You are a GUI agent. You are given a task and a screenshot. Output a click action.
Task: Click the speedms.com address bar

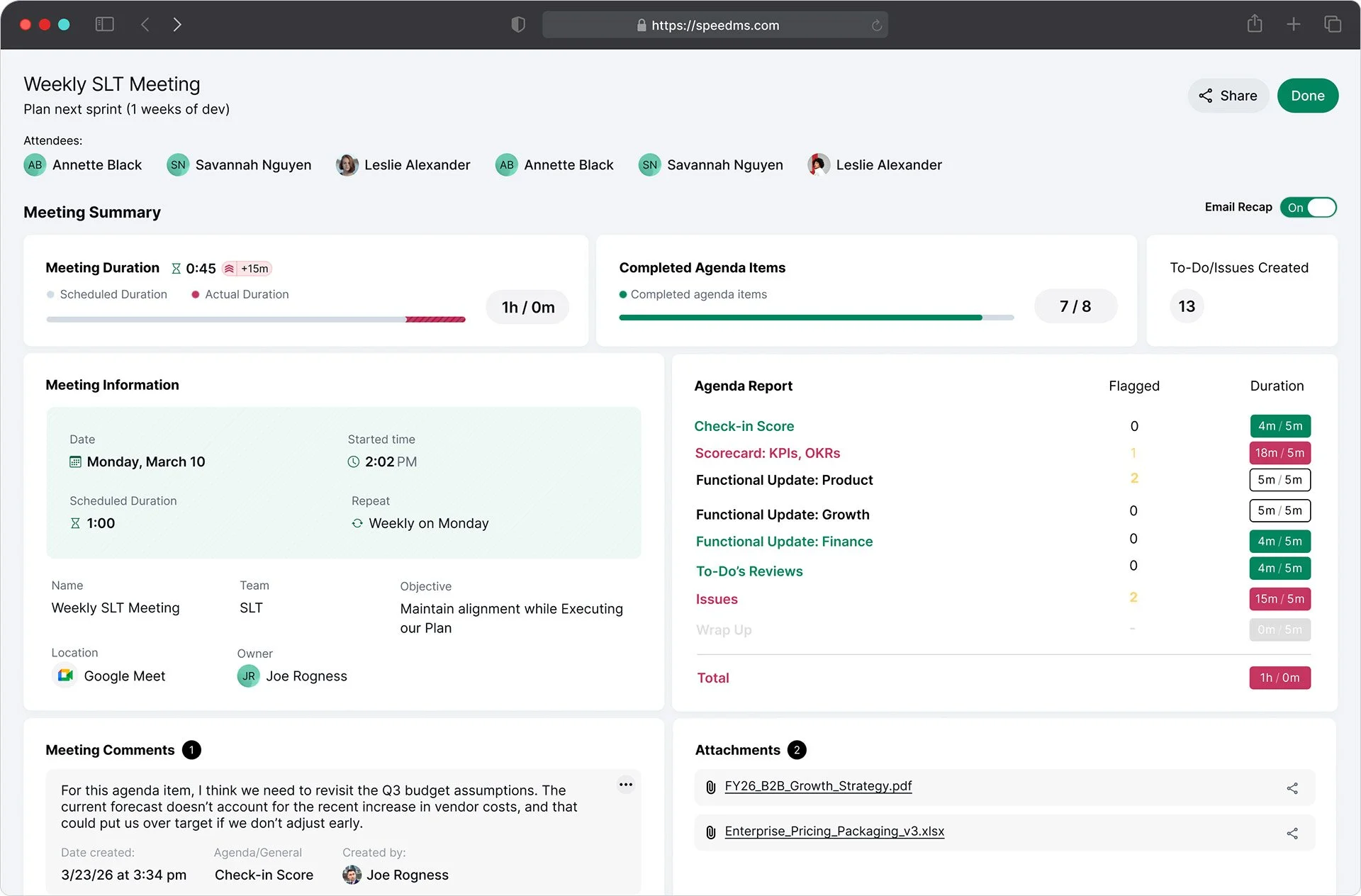(x=715, y=26)
